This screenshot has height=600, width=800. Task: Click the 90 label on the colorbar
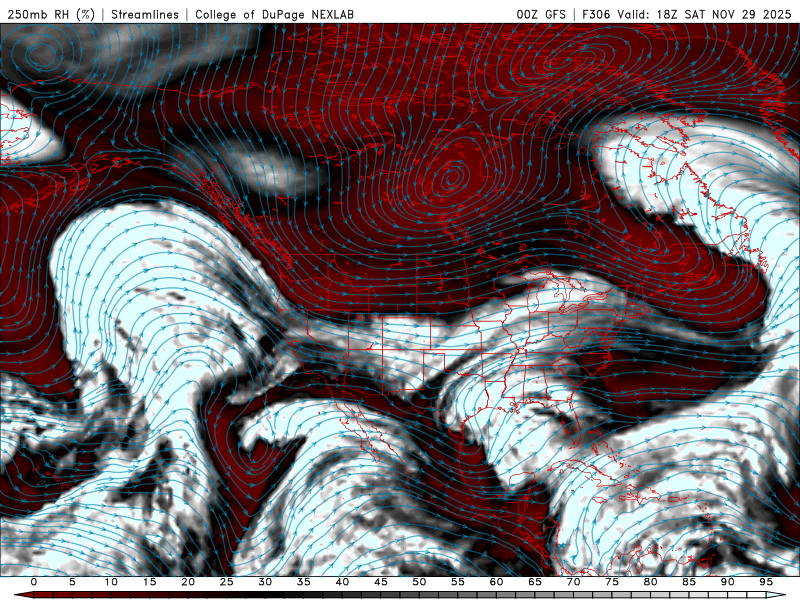point(728,582)
